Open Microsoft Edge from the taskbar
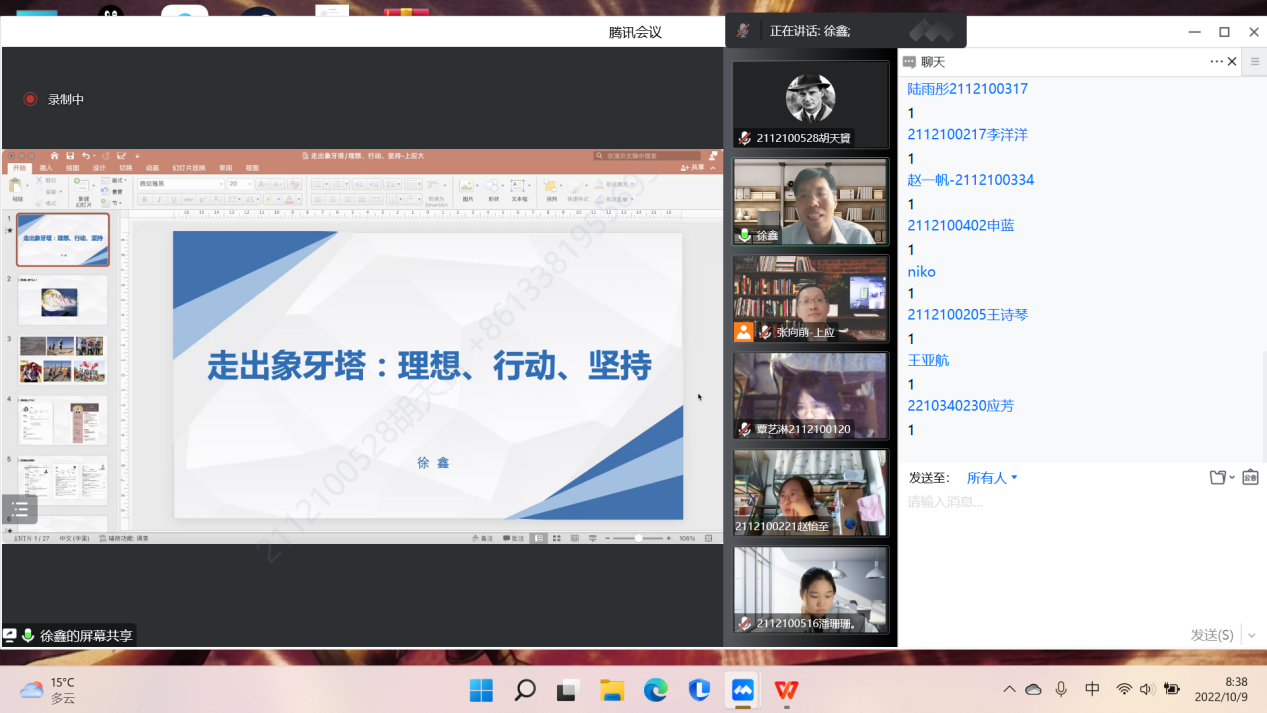This screenshot has width=1267, height=713. 655,690
